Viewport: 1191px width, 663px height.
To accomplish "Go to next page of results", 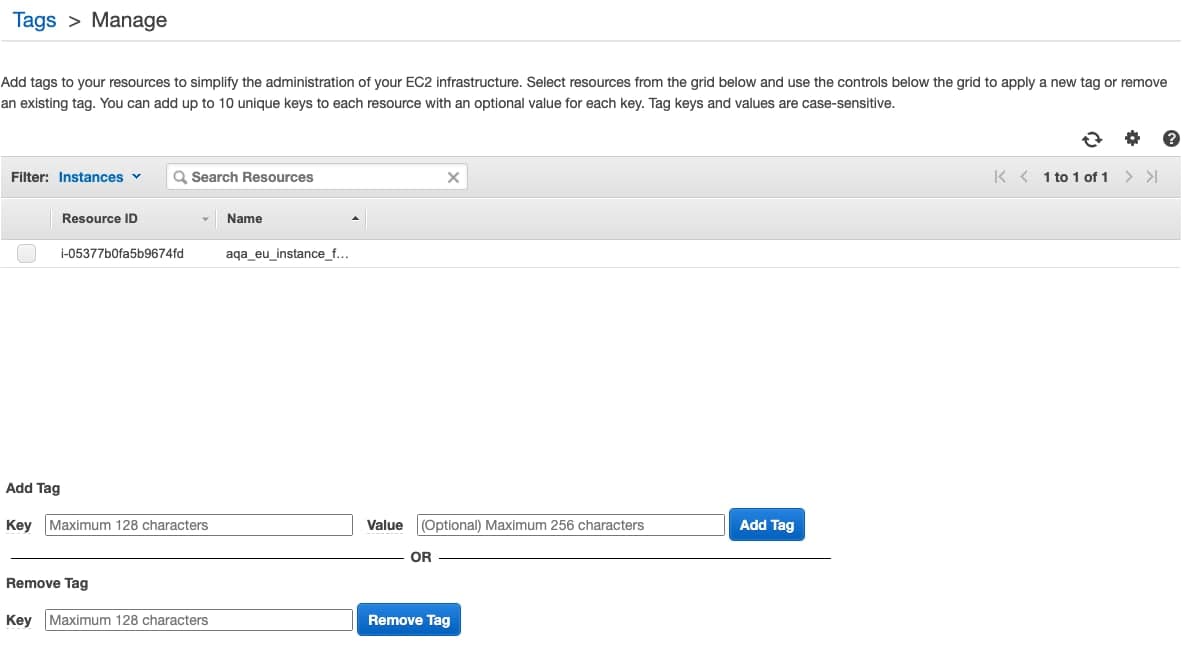I will (1128, 177).
